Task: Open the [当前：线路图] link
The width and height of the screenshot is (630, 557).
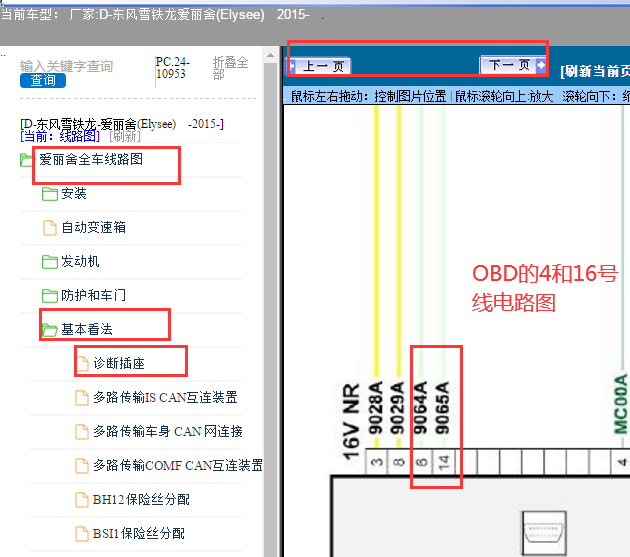Action: (x=60, y=137)
